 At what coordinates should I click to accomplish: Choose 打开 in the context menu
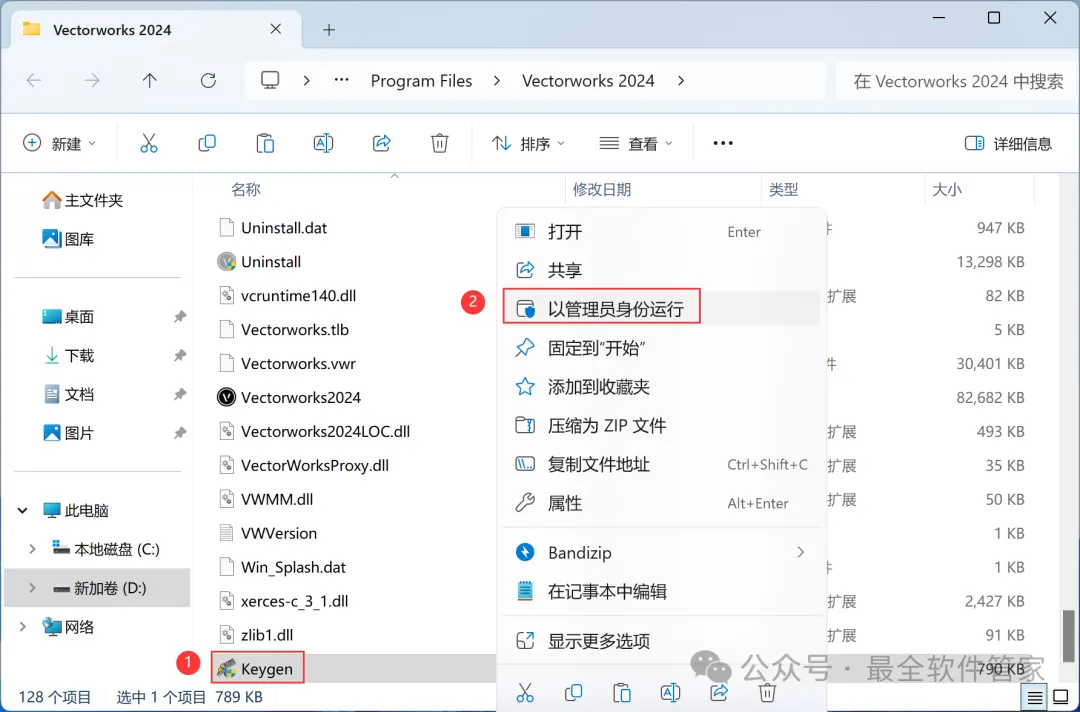click(x=661, y=231)
